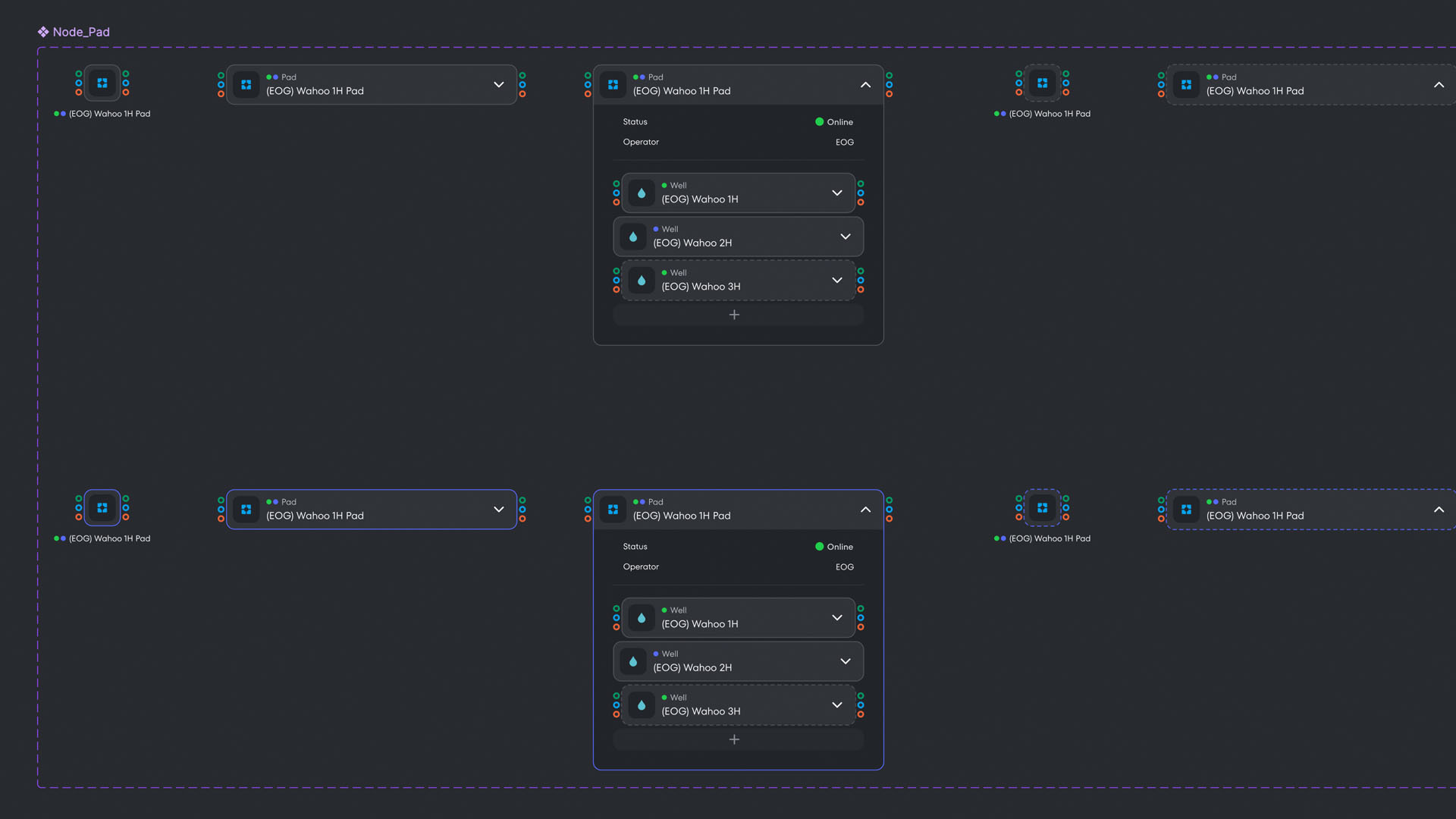Expand the Wahoo 2H well in the top card
This screenshot has width=1456, height=819.
tap(846, 237)
